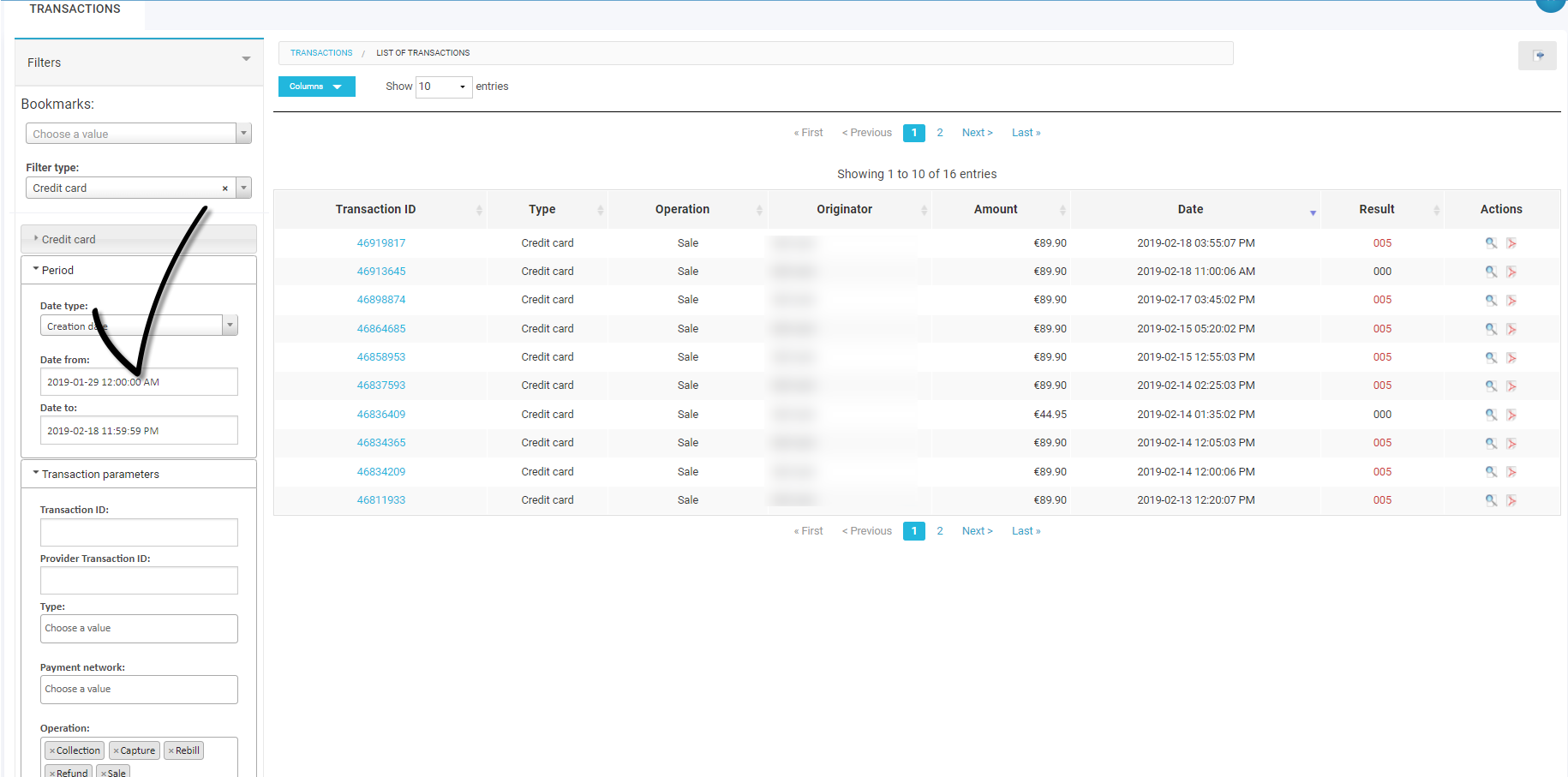View details icon for transaction 46858953

point(1491,357)
